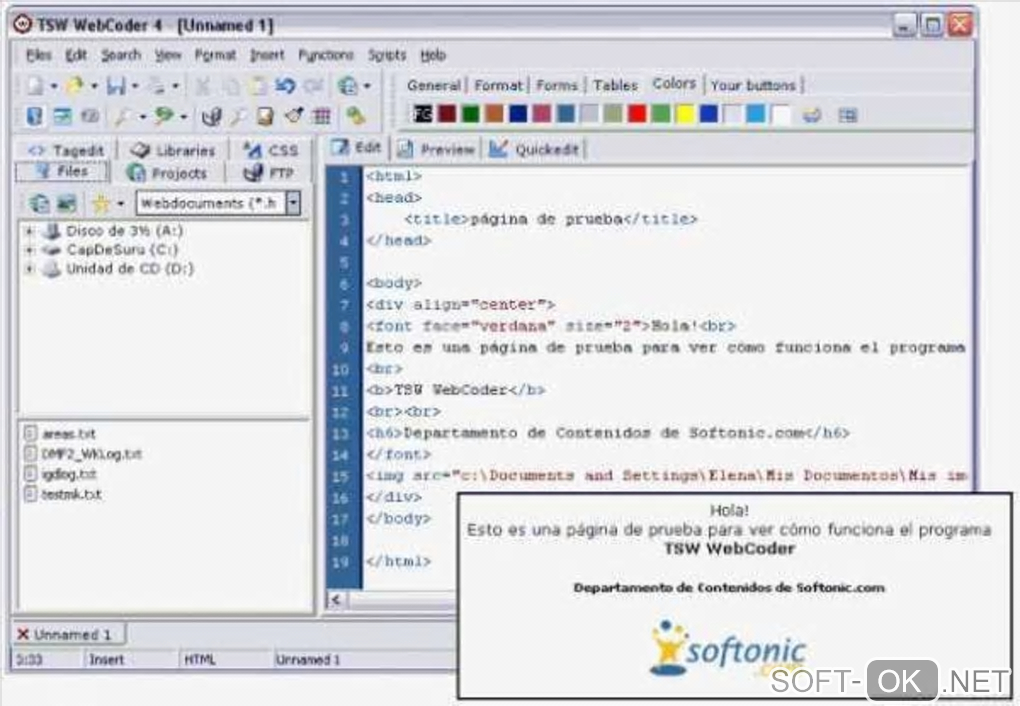Screen dimensions: 1020x706
Task: Open the Webdocuments file filter dropdown
Action: point(293,203)
